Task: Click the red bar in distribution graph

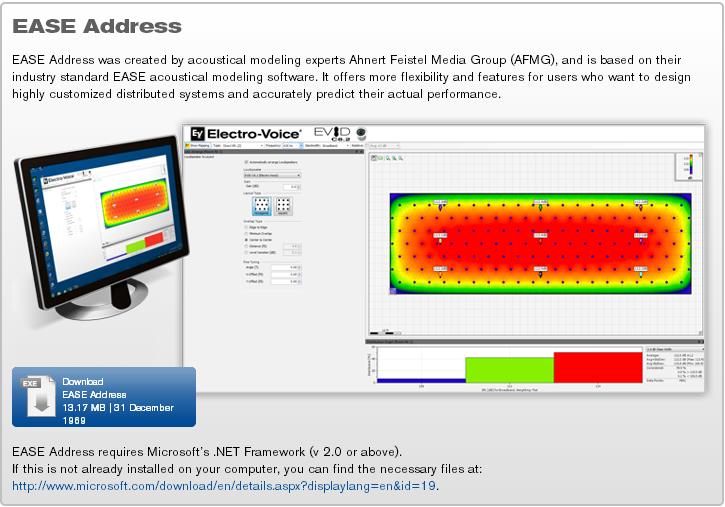Action: pyautogui.click(x=598, y=367)
